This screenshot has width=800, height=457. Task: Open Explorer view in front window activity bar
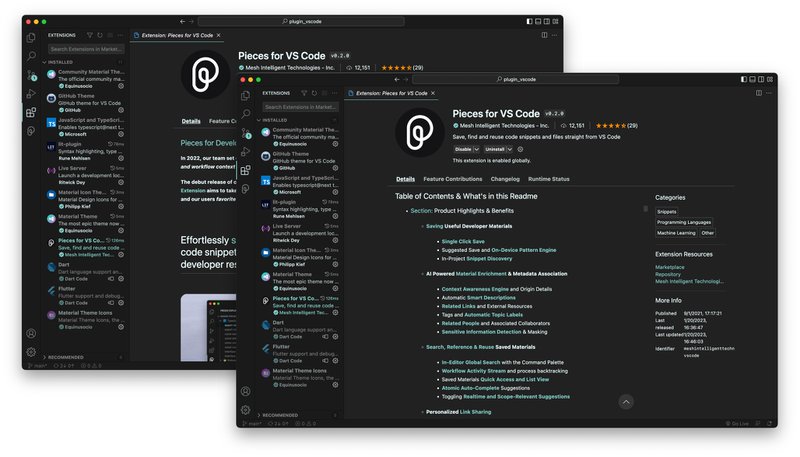coord(245,95)
